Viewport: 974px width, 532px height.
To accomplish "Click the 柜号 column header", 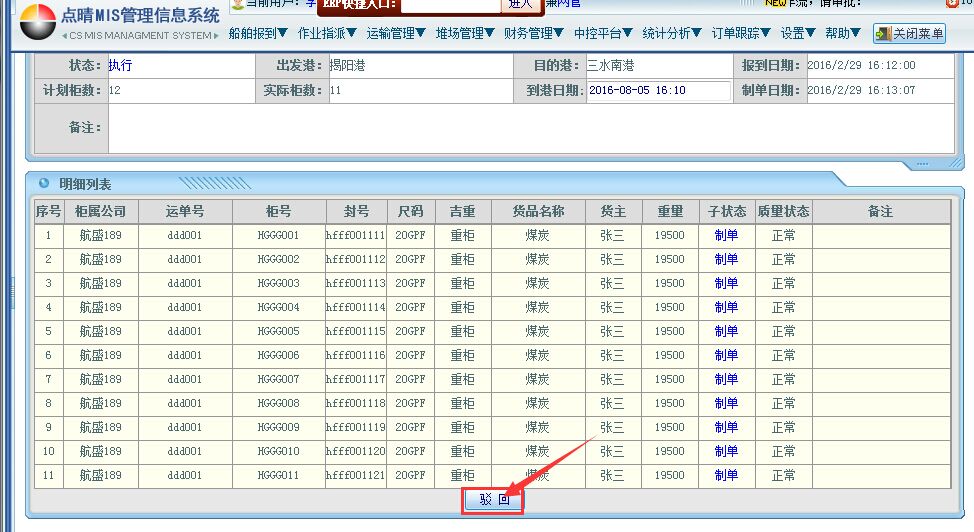I will click(279, 212).
